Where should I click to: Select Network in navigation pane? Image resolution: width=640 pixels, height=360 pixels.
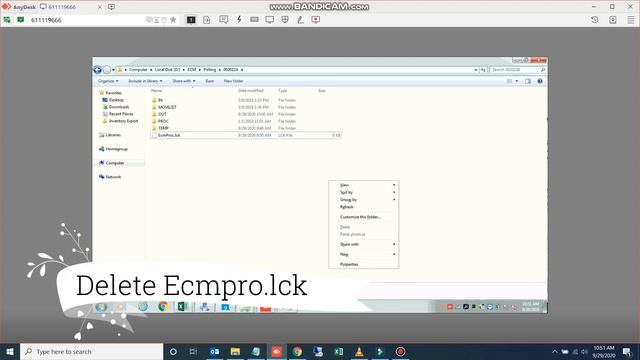coord(113,177)
